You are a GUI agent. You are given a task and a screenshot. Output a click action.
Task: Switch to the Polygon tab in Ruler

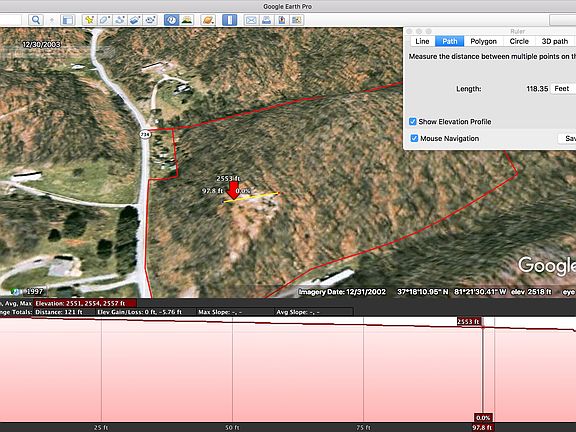click(x=483, y=41)
